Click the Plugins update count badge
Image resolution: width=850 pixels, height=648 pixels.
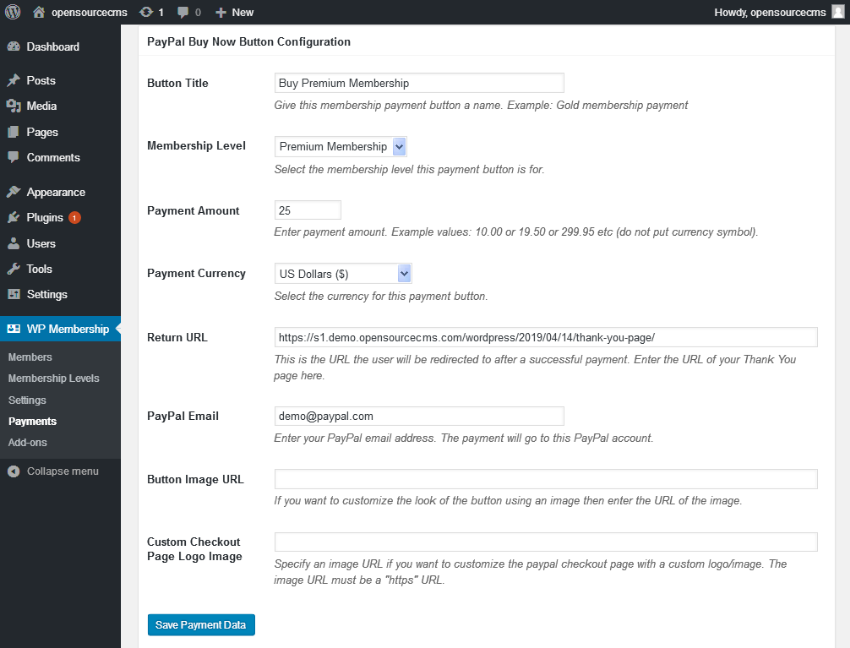tap(75, 218)
